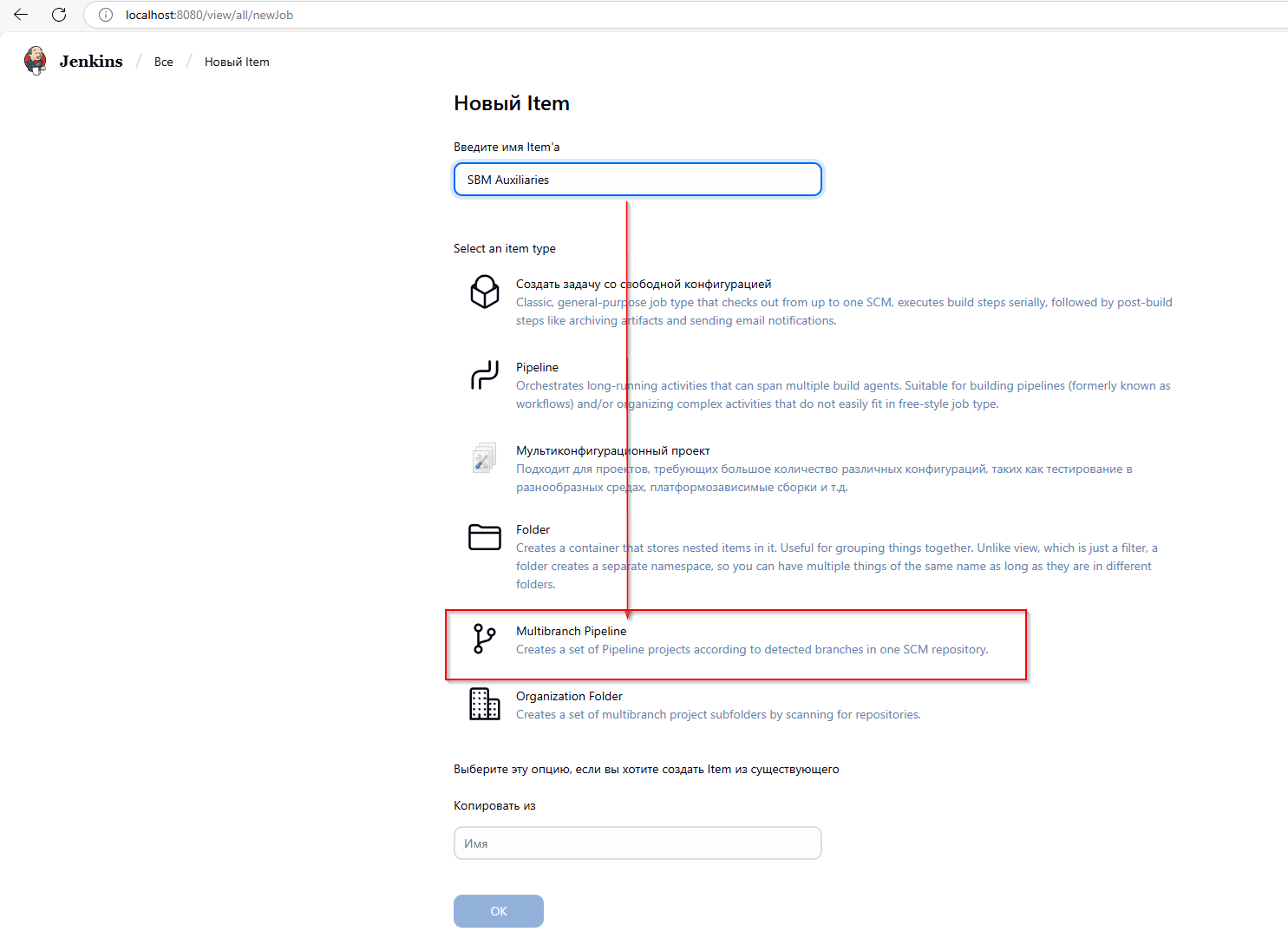Click the site info icon in address bar
The image size is (1288, 945).
(106, 15)
